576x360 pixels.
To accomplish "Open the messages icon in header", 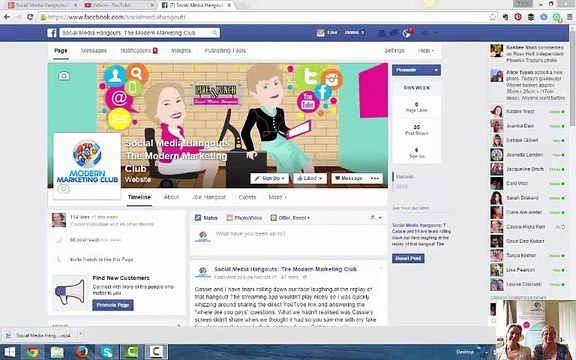I will [x=395, y=33].
